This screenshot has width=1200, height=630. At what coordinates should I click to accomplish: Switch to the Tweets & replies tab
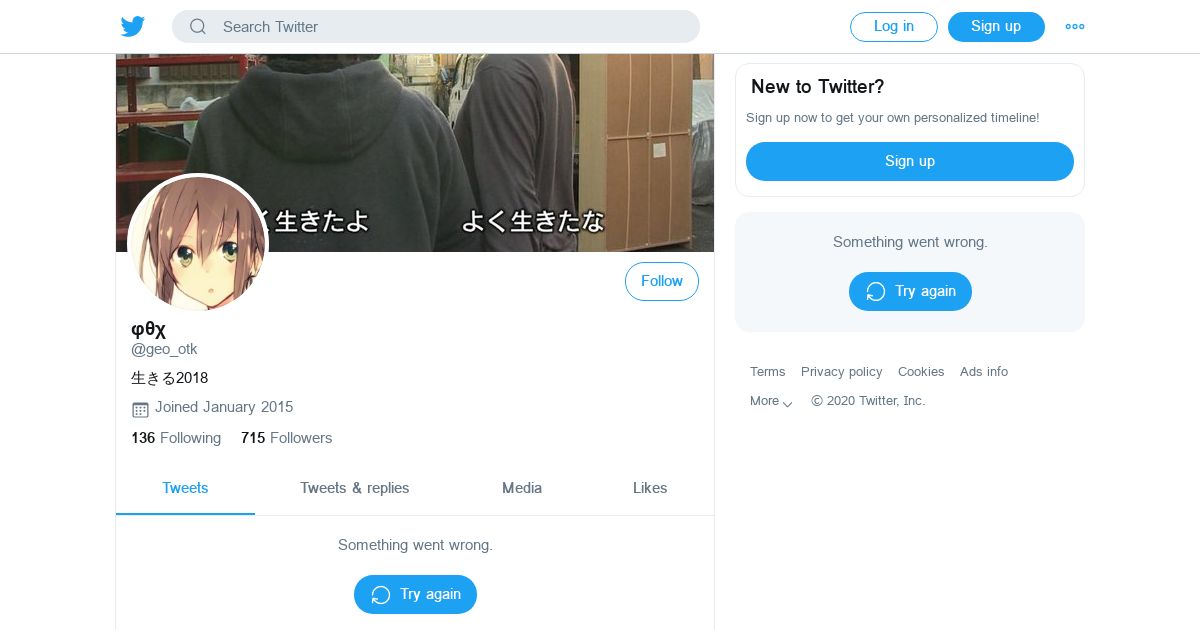355,488
